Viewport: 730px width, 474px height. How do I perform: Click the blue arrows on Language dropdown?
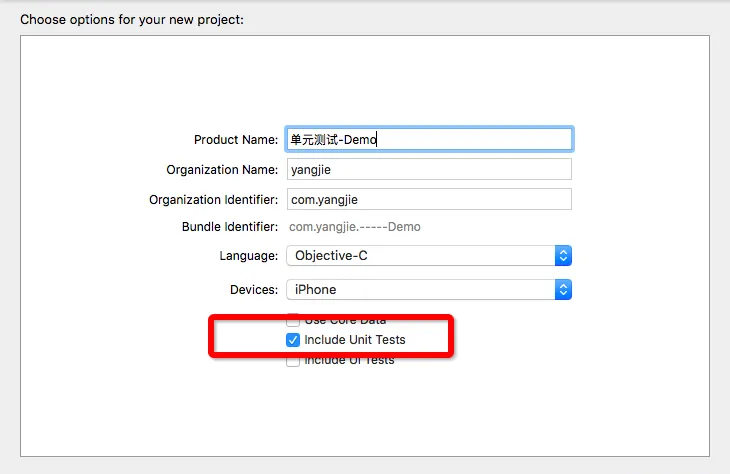(563, 256)
